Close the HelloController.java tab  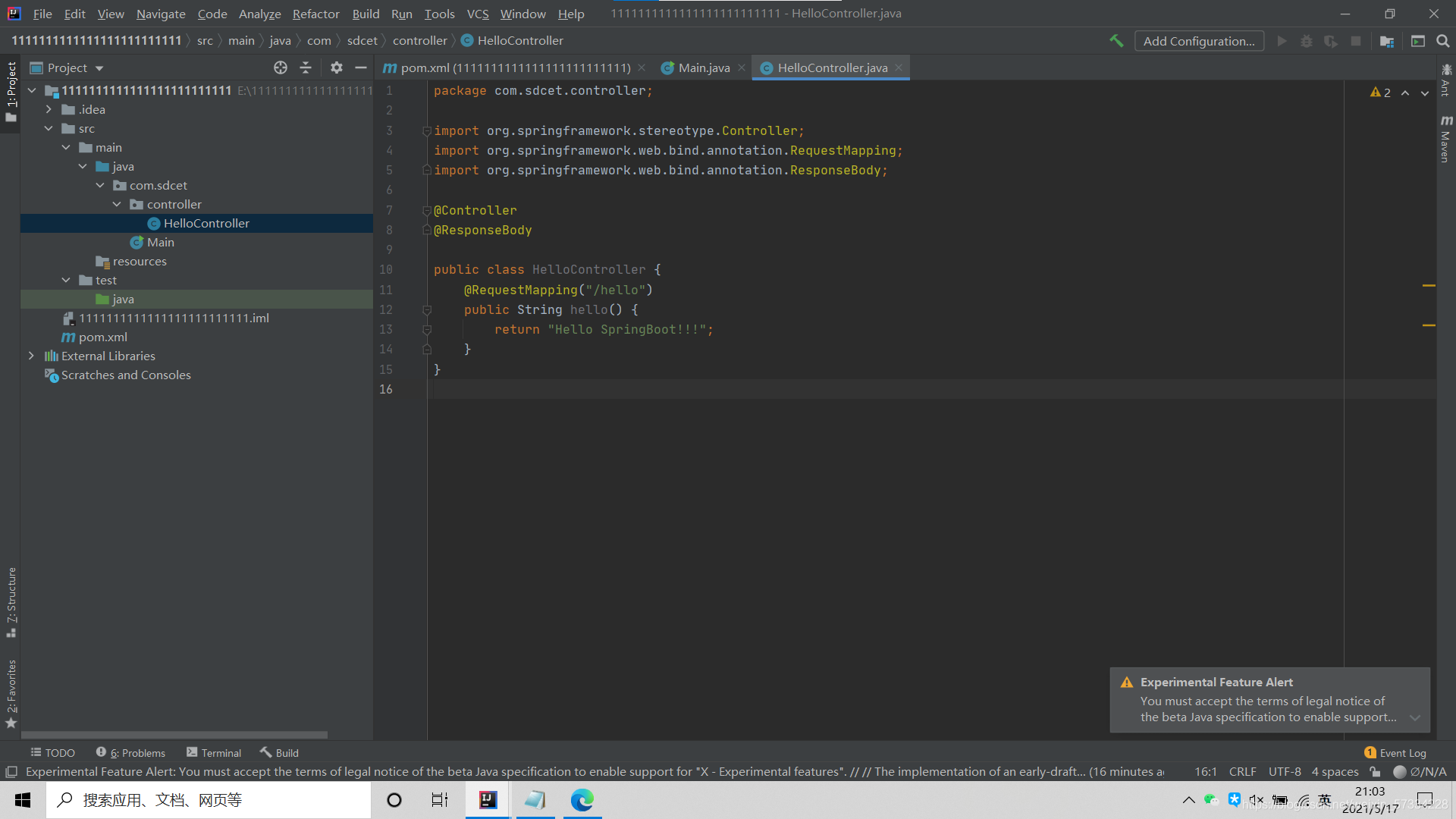click(899, 67)
